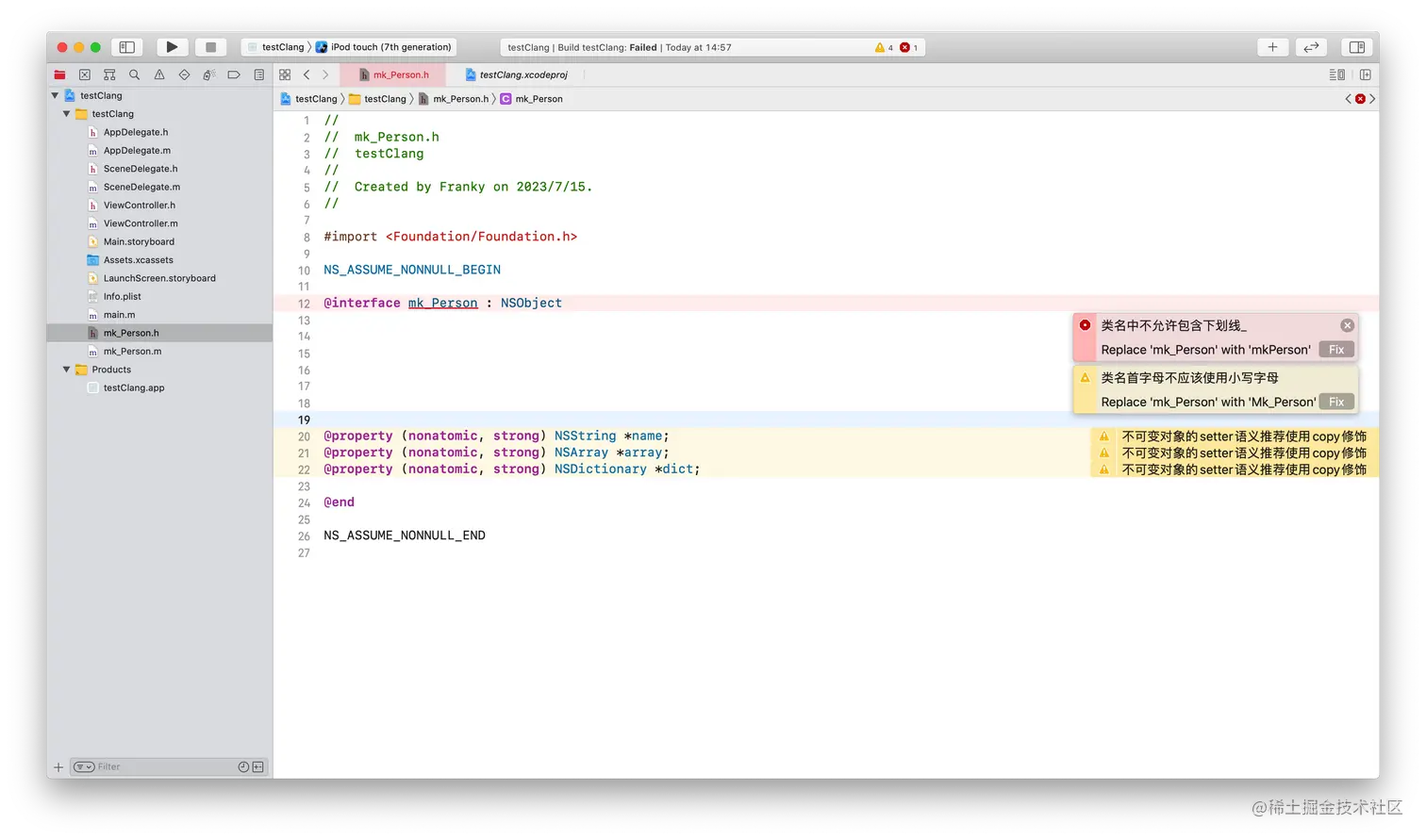Open Main.storyboard in navigator
1426x840 pixels.
pos(139,241)
